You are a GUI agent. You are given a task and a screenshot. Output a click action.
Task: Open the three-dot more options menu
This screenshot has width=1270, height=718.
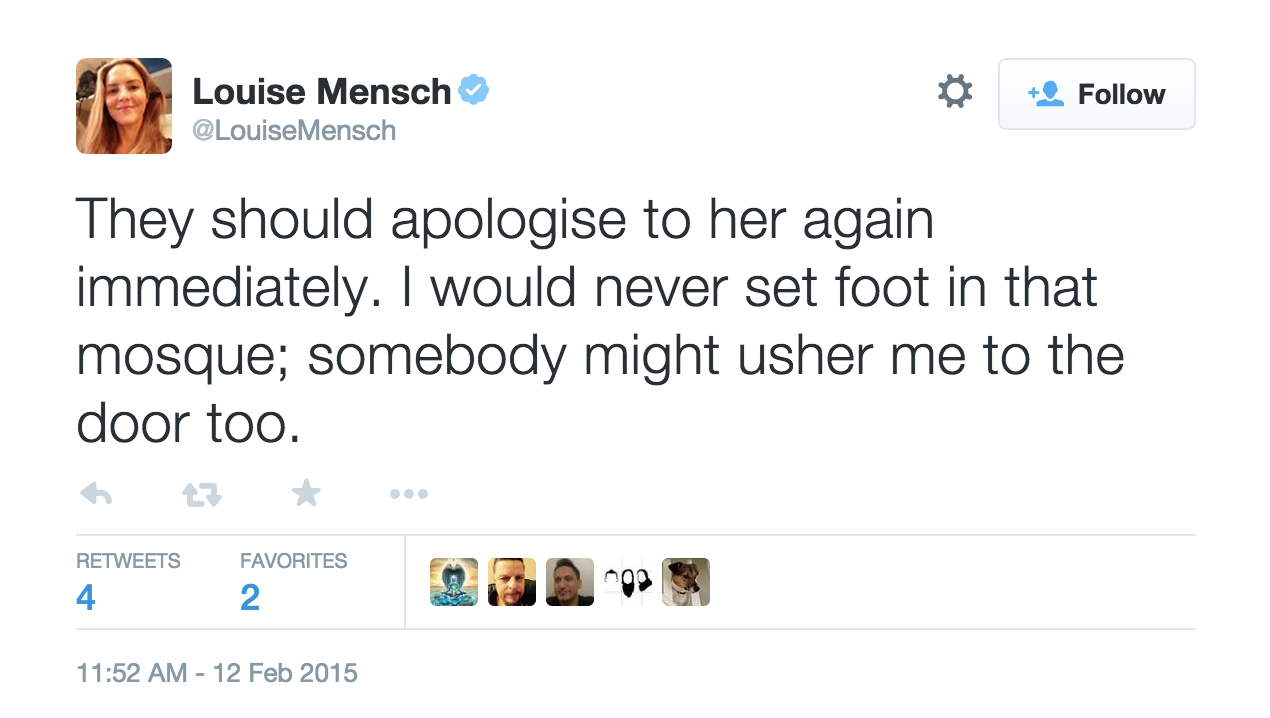(x=409, y=493)
